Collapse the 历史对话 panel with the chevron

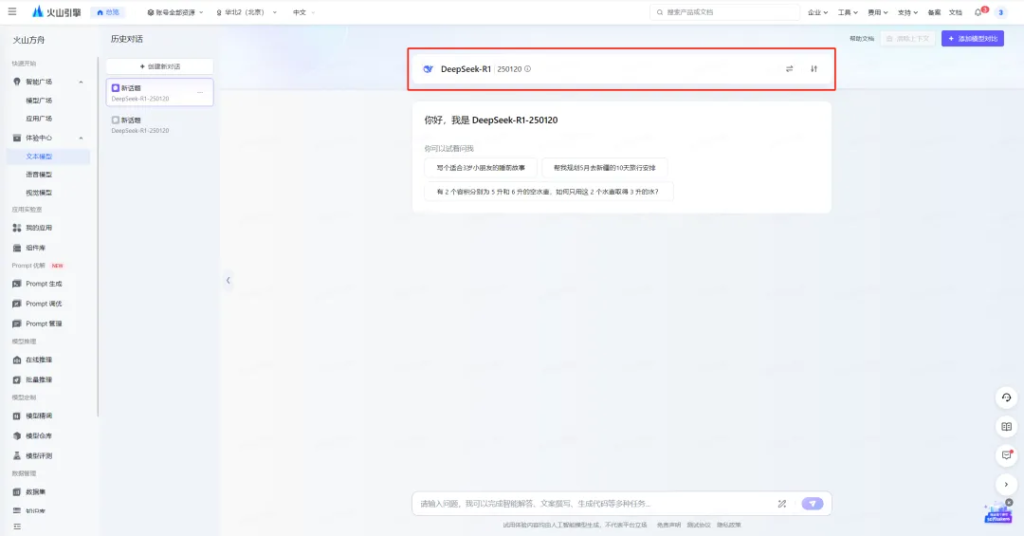click(228, 280)
